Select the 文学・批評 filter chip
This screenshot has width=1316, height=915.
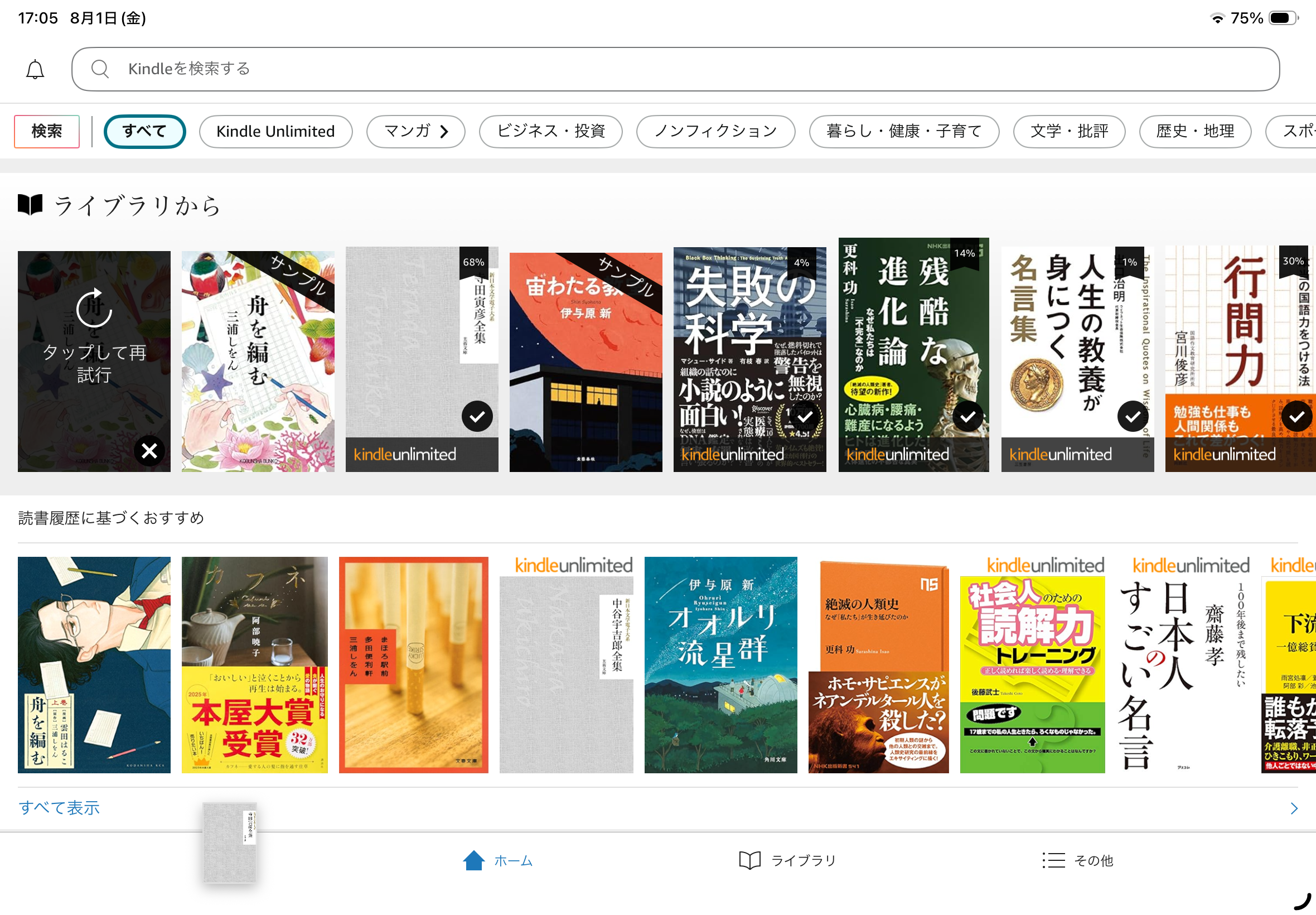point(1069,131)
